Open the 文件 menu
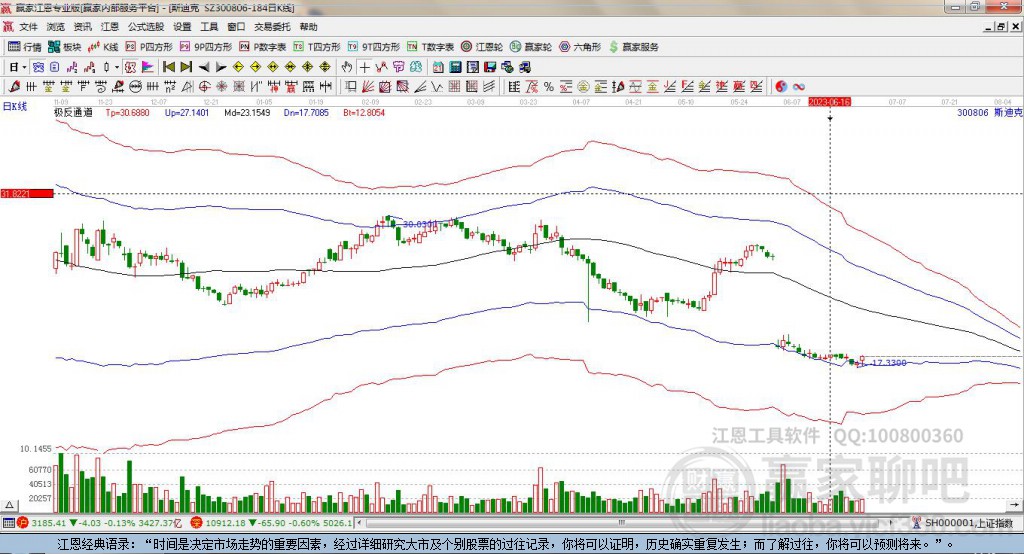Screen dimensions: 1024x554 (x=28, y=27)
